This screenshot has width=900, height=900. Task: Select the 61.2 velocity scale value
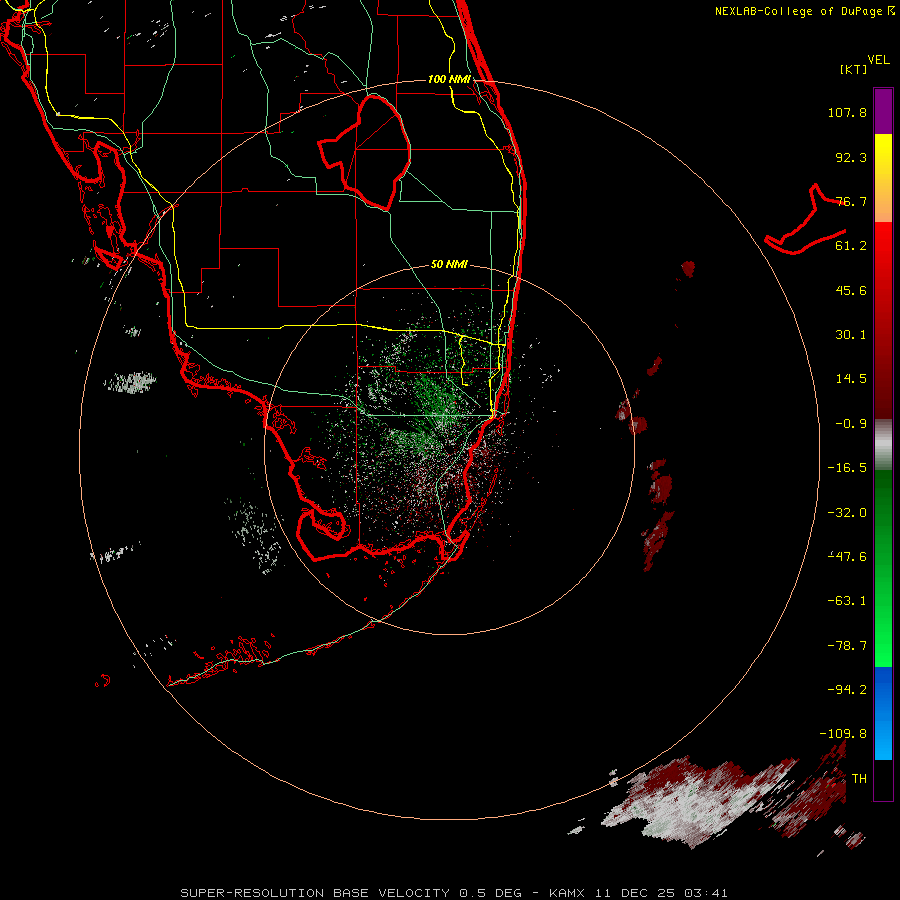tap(851, 246)
